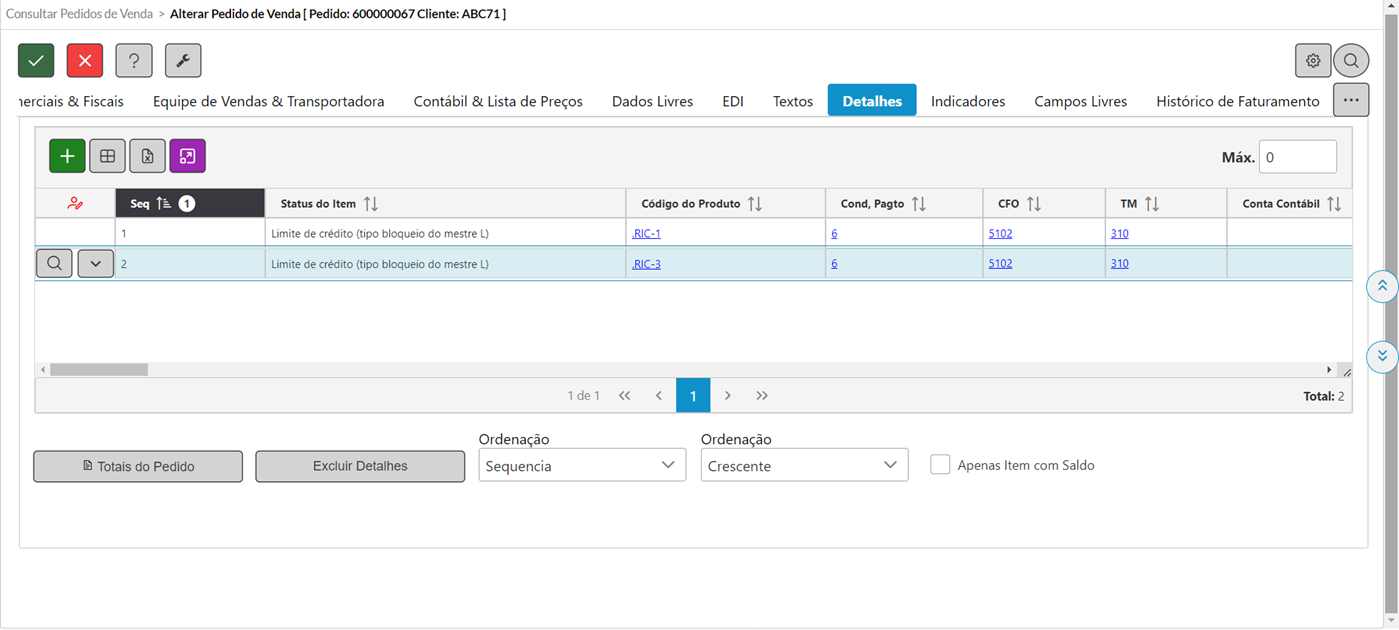
Task: Open the Crescente ordering direction dropdown
Action: [804, 465]
